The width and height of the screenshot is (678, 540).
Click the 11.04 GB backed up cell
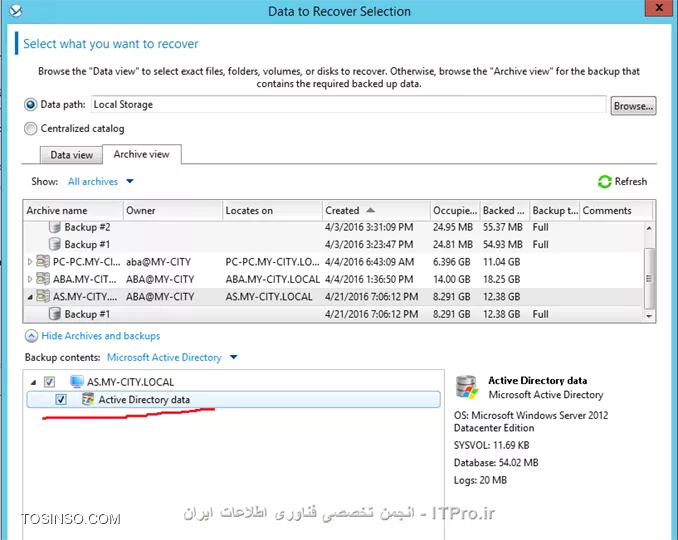(502, 262)
